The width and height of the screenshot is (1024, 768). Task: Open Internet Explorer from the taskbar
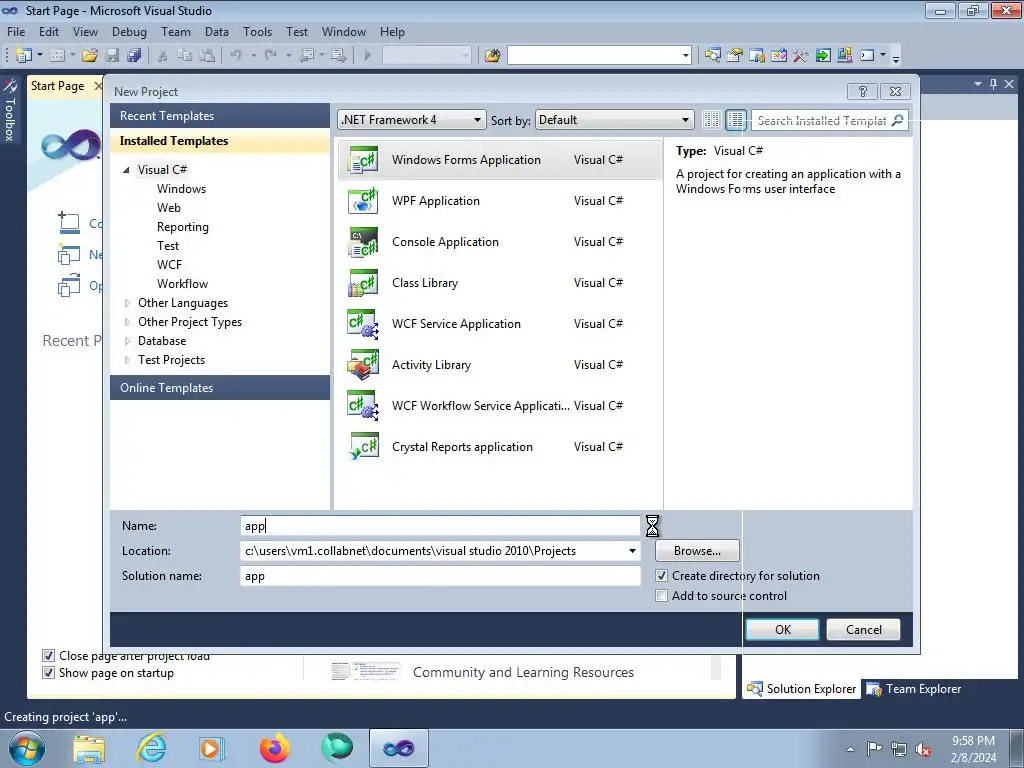tap(152, 748)
